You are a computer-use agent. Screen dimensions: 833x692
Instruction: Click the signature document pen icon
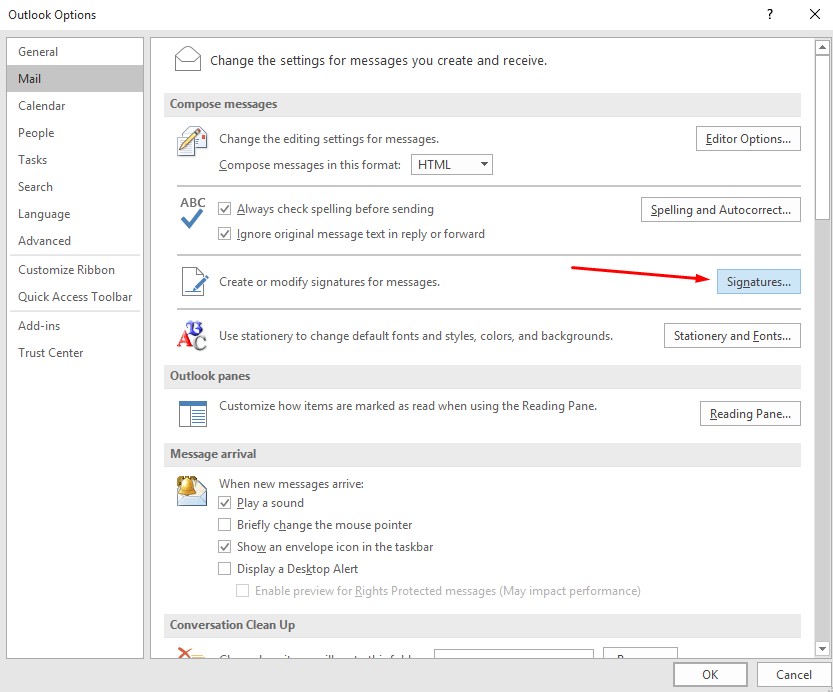click(x=194, y=281)
